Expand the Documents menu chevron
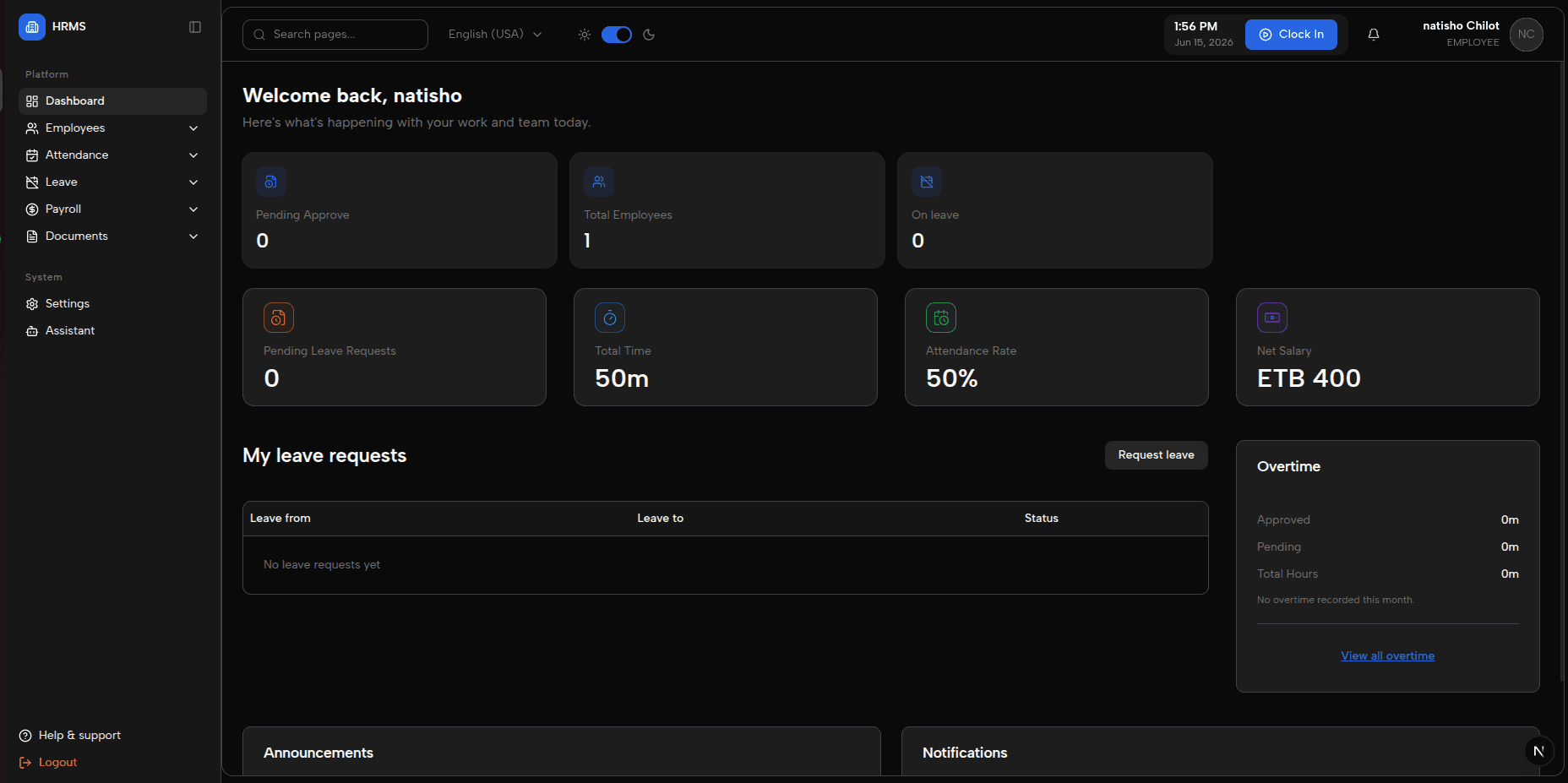 tap(193, 237)
